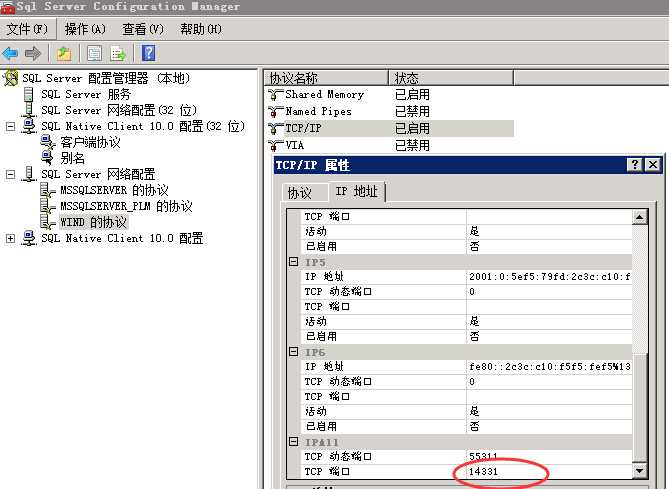Image resolution: width=669 pixels, height=489 pixels.
Task: Sort by the 协议名称 column header
Action: coord(326,78)
